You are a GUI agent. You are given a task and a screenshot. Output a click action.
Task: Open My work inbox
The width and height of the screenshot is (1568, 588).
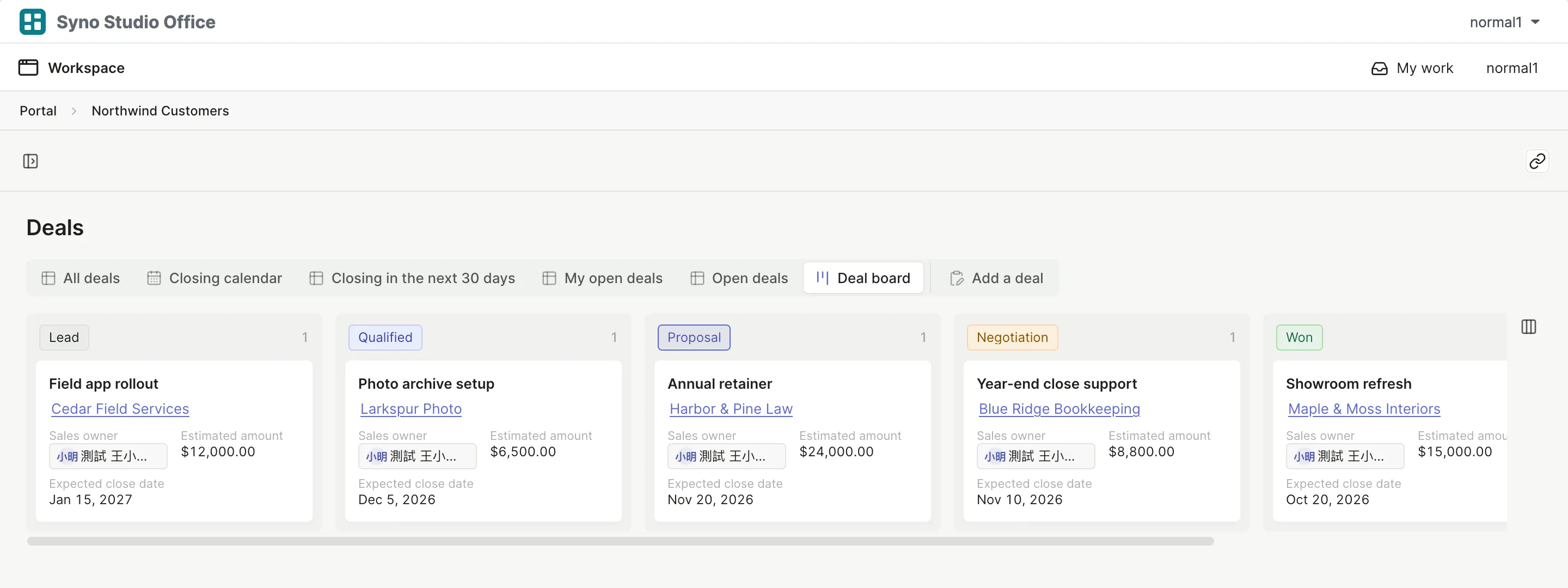[1412, 68]
